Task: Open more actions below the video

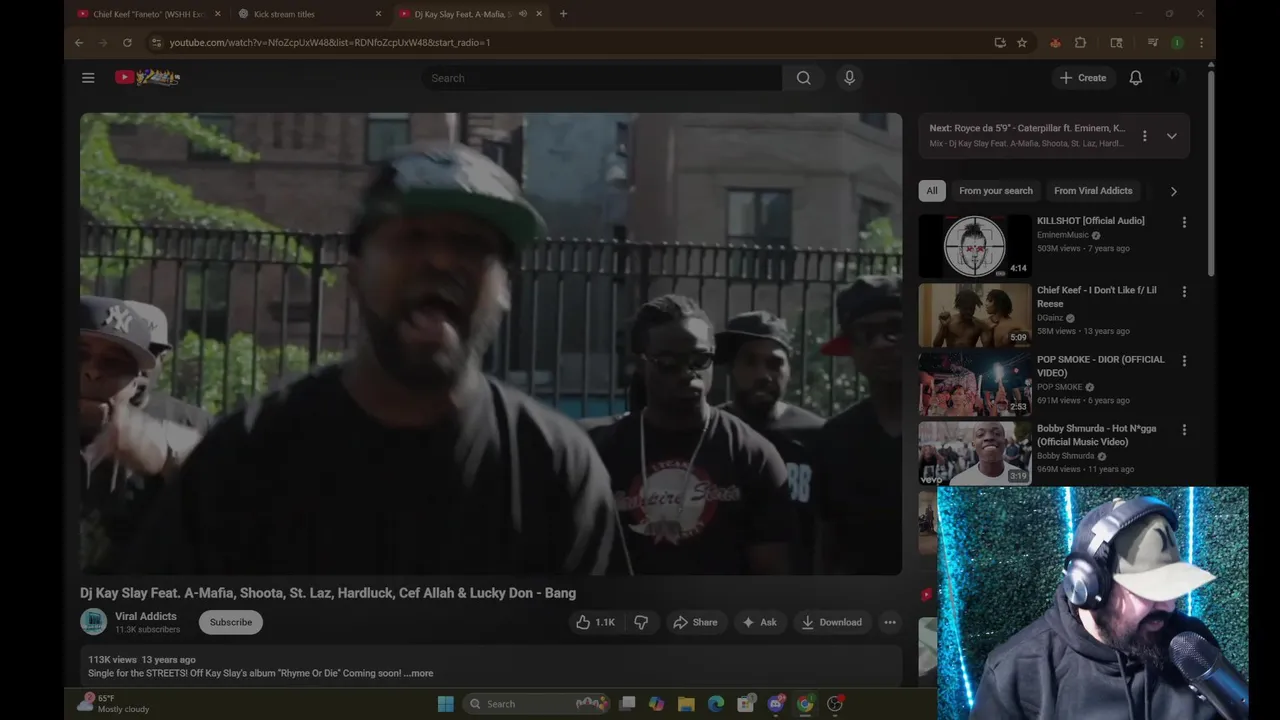Action: point(890,622)
